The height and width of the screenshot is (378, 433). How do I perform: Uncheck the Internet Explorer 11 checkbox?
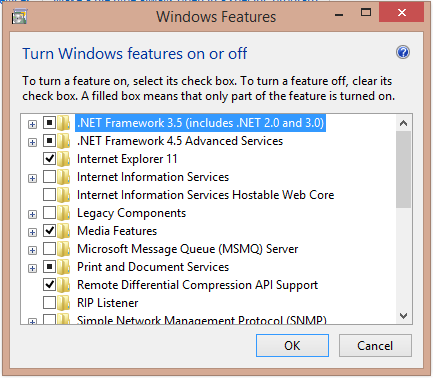(49, 159)
